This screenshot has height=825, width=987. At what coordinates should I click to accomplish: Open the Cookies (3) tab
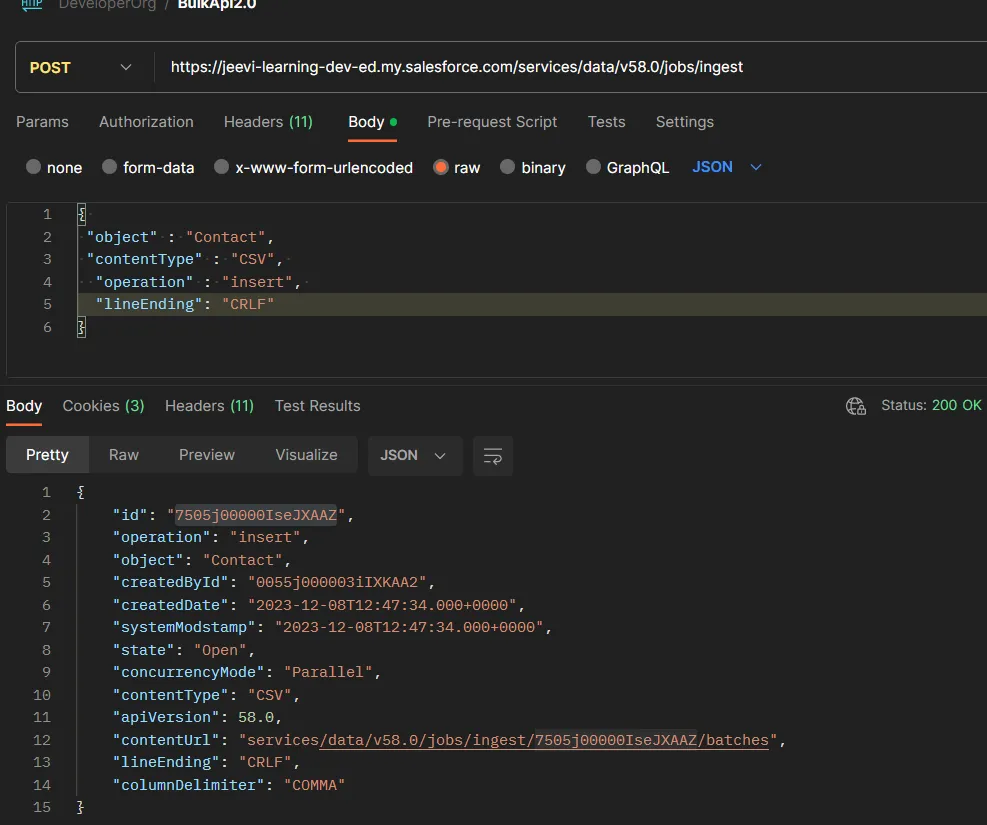click(x=103, y=406)
